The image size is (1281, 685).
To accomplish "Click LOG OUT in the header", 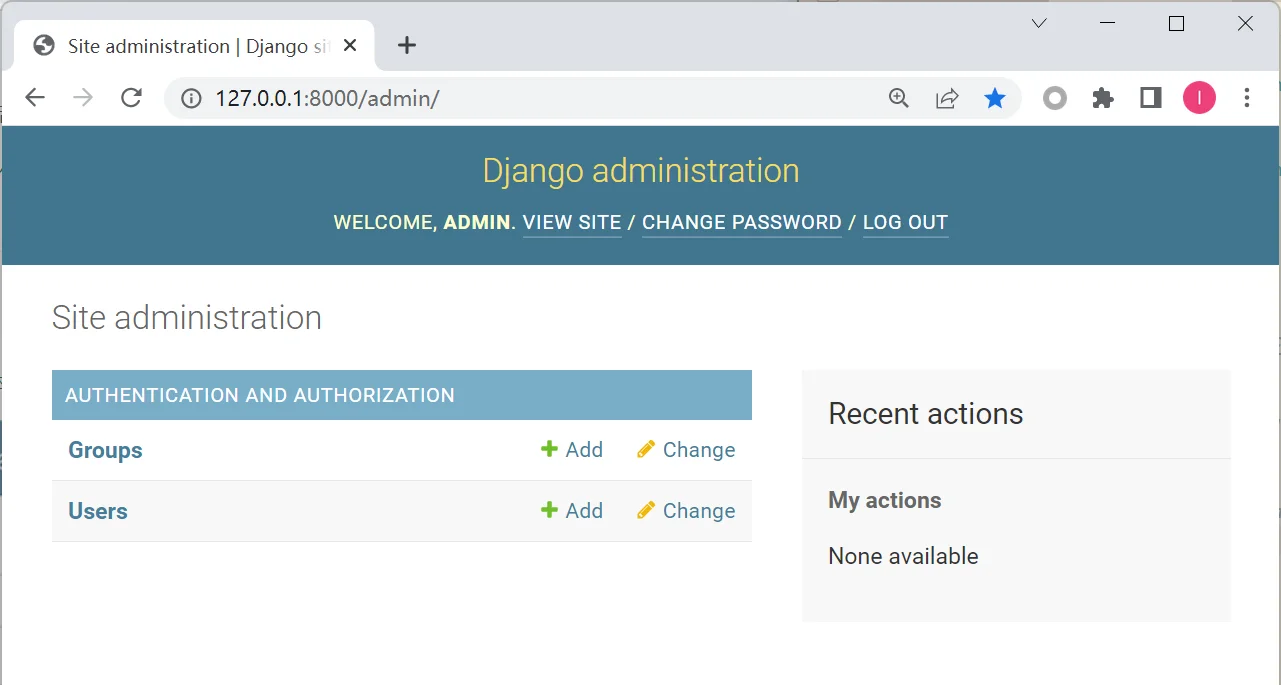I will point(905,223).
